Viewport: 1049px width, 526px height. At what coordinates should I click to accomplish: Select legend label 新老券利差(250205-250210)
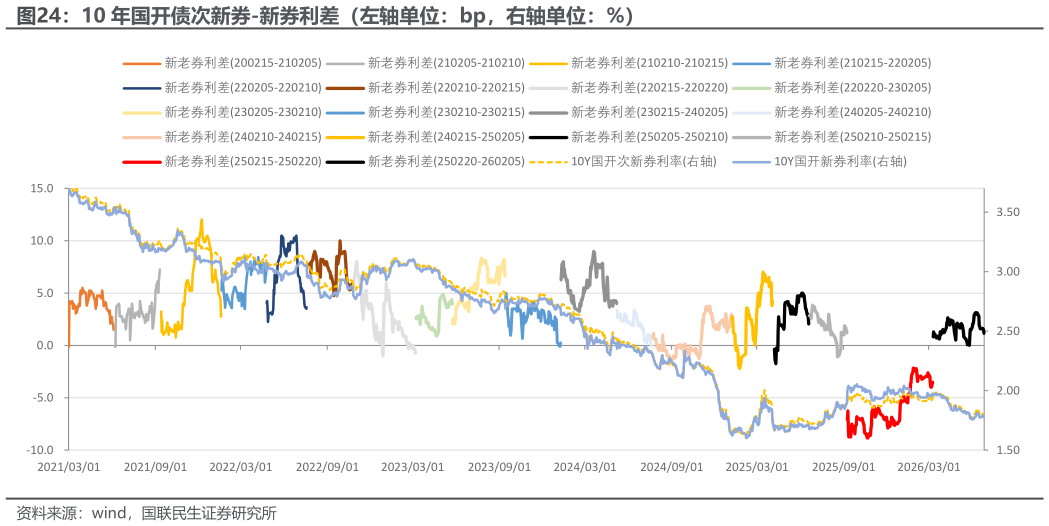[650, 137]
